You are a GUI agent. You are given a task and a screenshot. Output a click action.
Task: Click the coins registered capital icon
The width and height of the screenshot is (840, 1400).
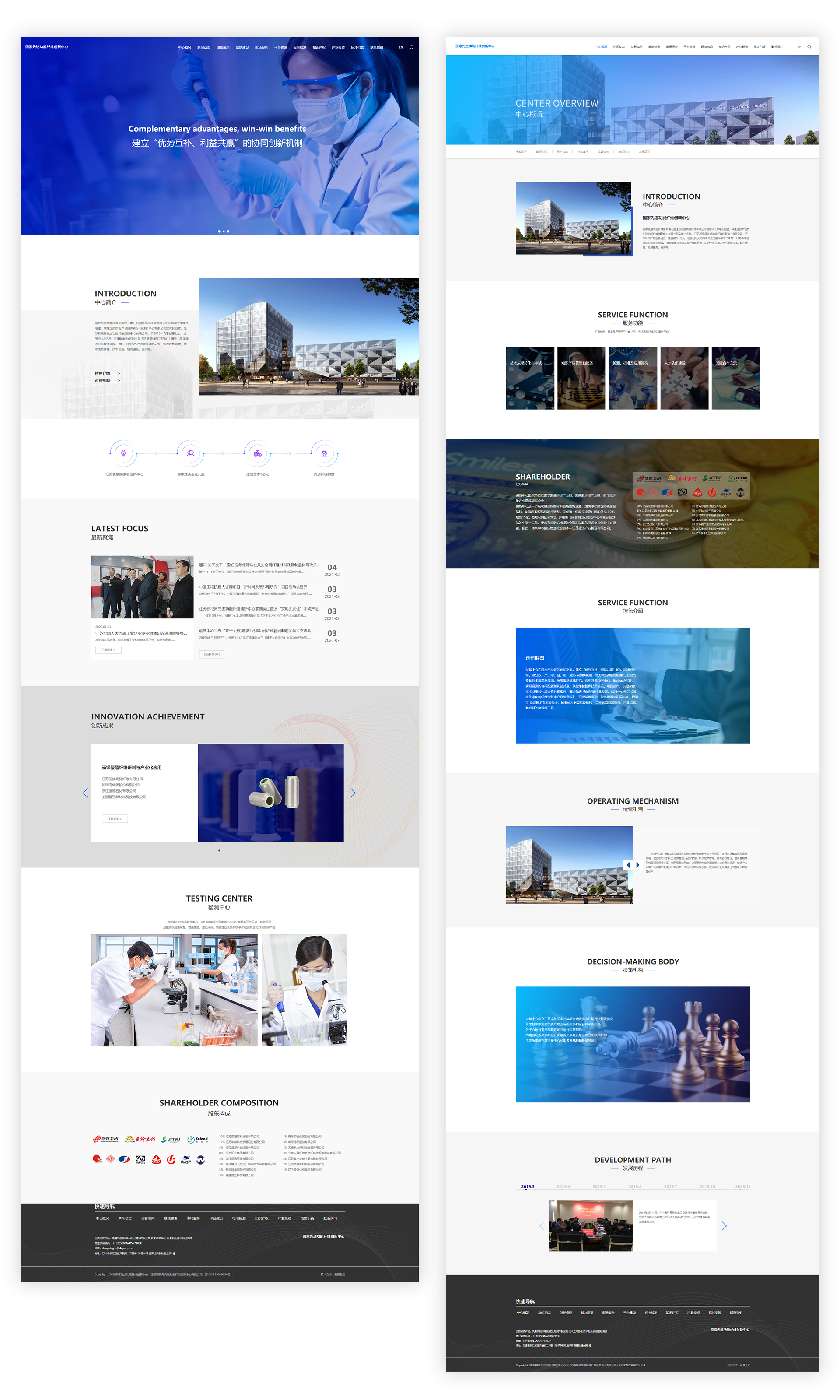click(258, 453)
